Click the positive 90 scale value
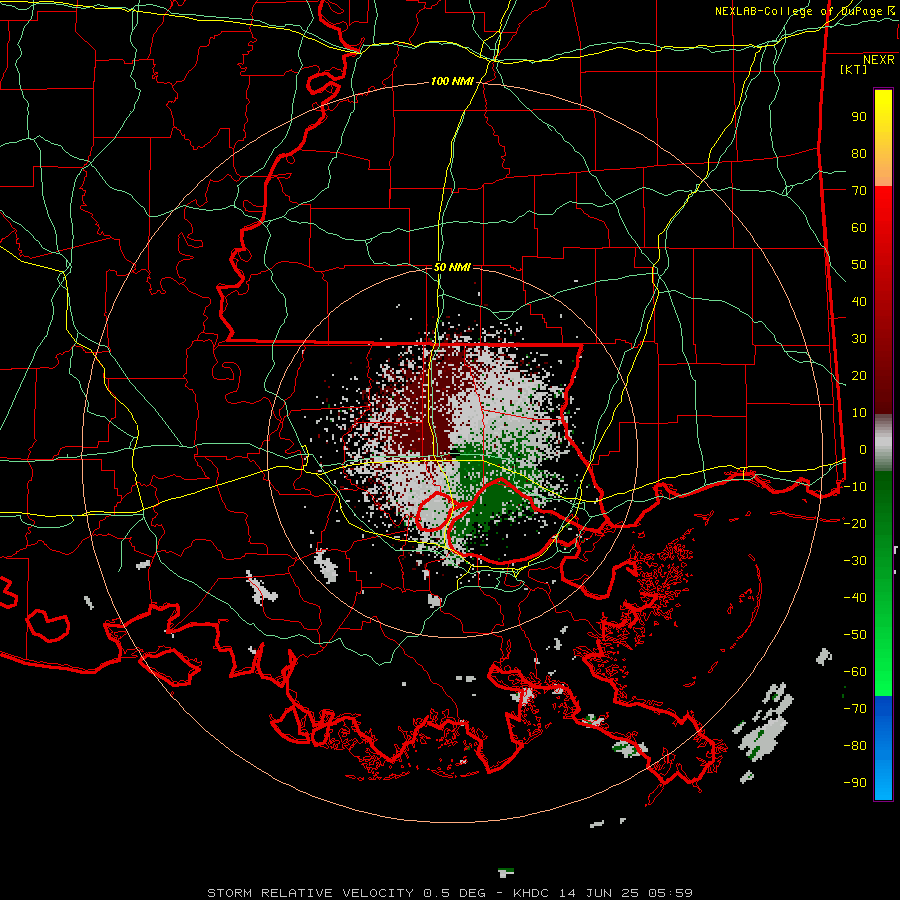Image resolution: width=900 pixels, height=900 pixels. (859, 117)
